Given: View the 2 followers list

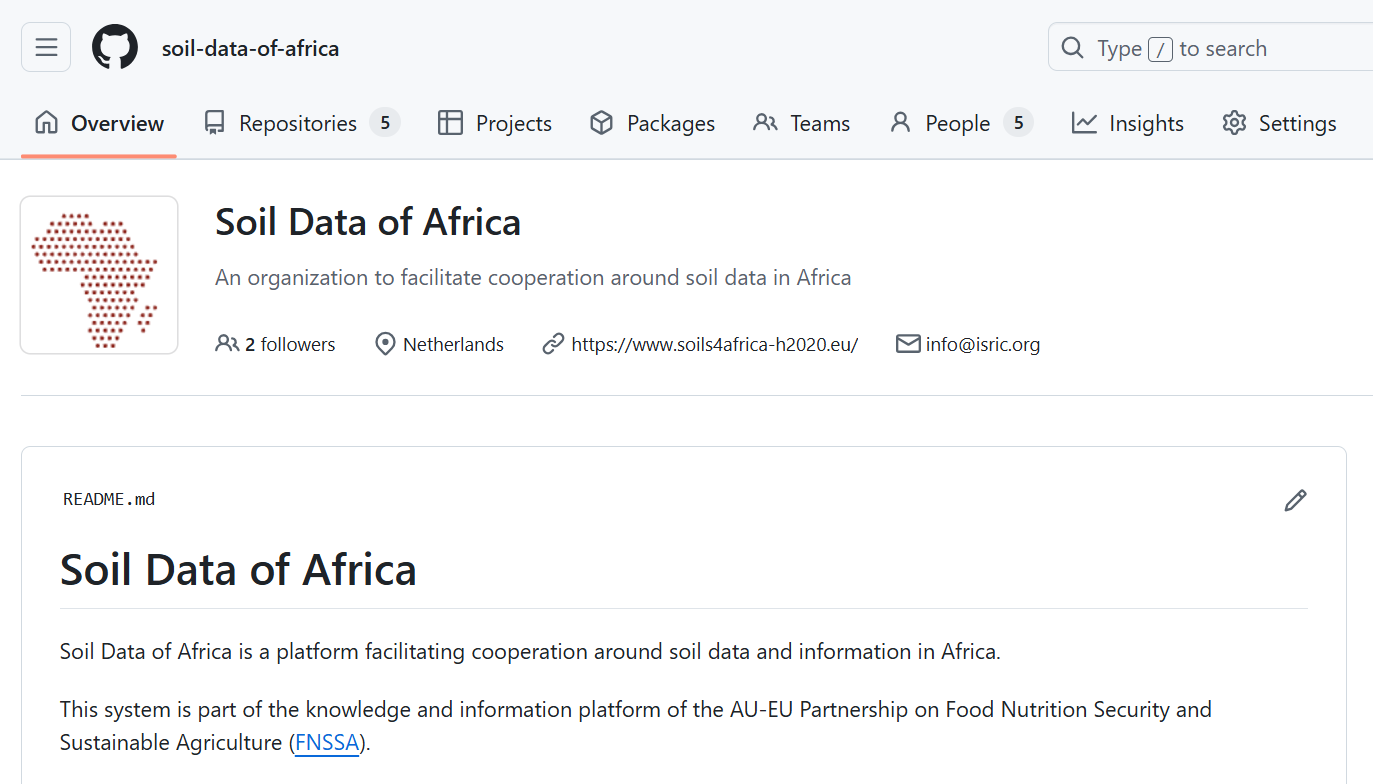Looking at the screenshot, I should pos(289,344).
